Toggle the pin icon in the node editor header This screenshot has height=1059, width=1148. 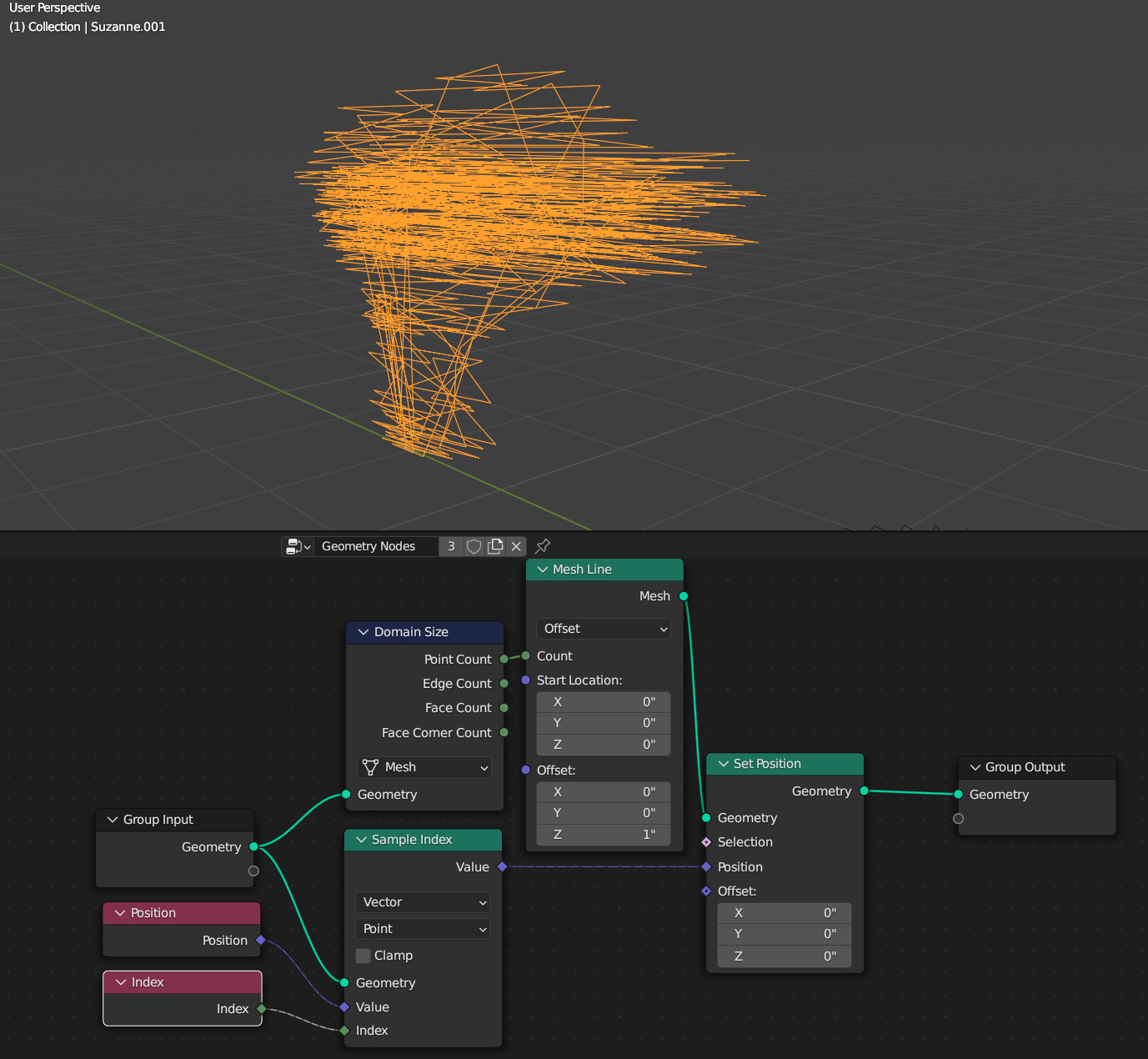coord(542,546)
